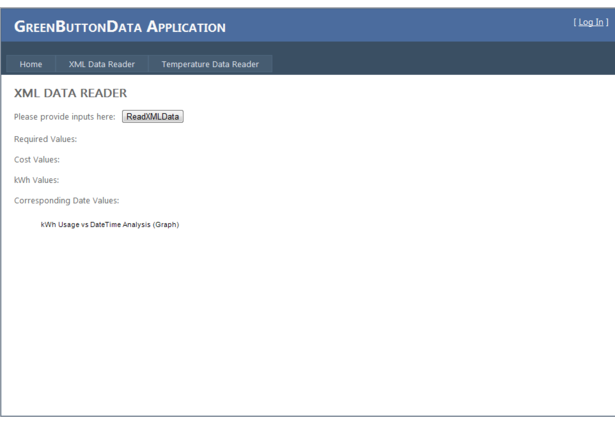
Task: Click the 'Please provide inputs here:' label
Action: (x=65, y=117)
